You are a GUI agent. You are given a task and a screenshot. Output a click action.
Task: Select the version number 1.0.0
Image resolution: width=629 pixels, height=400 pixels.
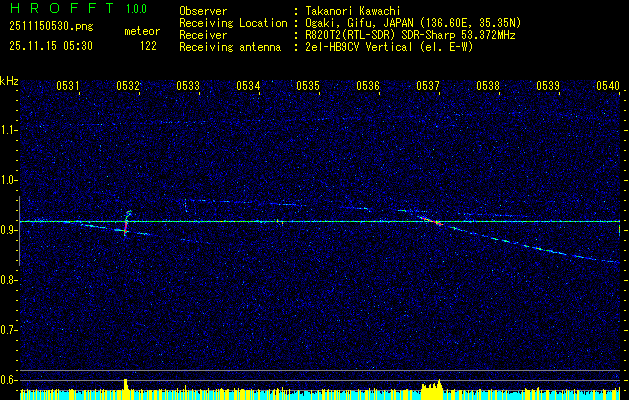coord(136,9)
